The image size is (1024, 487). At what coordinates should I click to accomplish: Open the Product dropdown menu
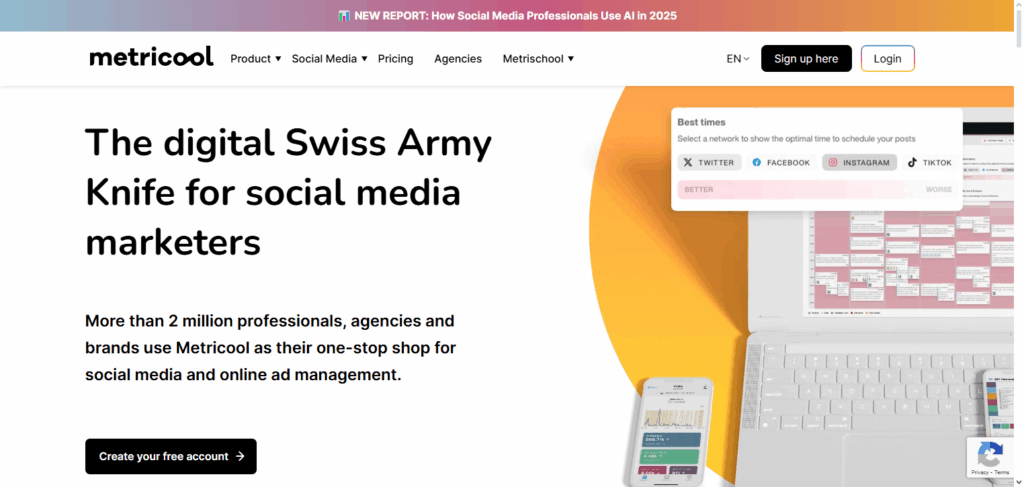[x=255, y=59]
